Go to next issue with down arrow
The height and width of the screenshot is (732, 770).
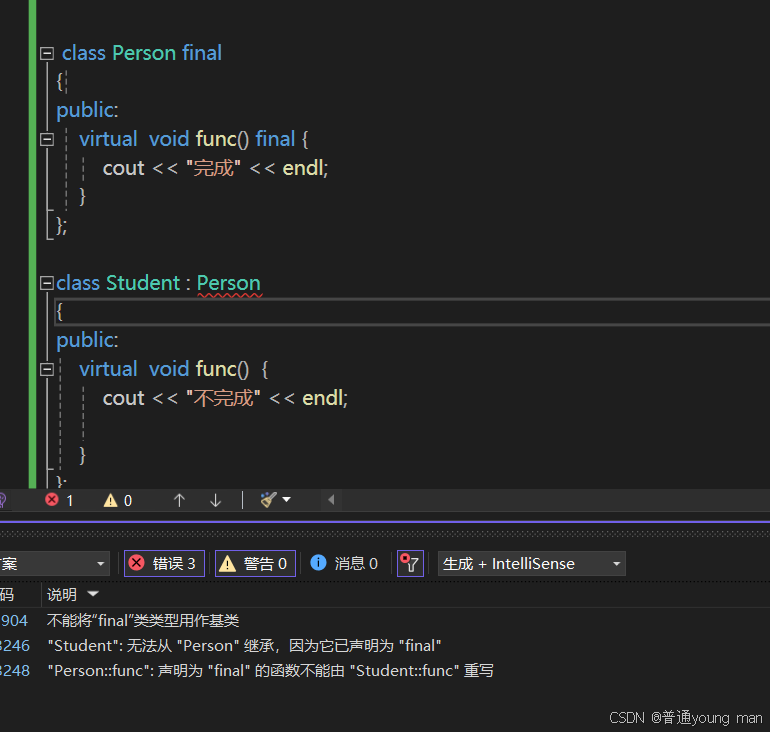pyautogui.click(x=215, y=500)
